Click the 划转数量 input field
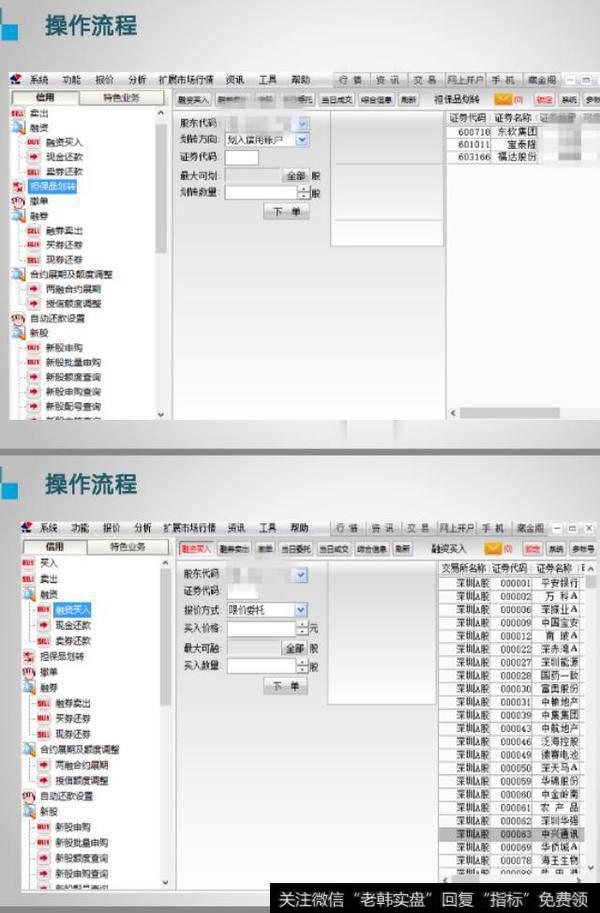Viewport: 600px width, 913px height. pos(262,192)
